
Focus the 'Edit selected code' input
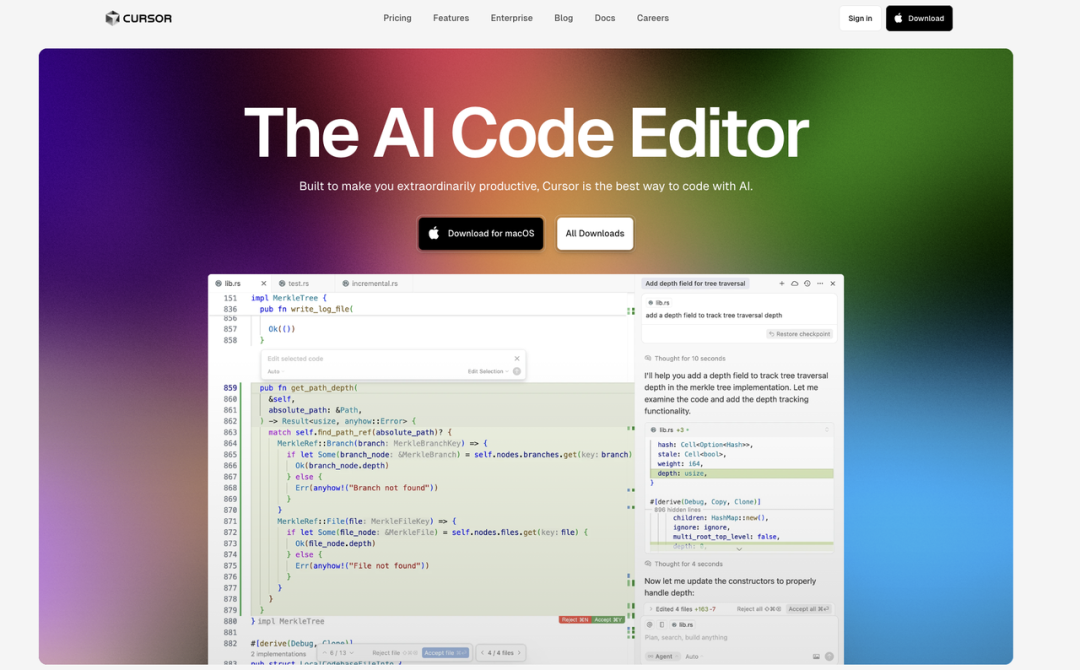coord(386,358)
